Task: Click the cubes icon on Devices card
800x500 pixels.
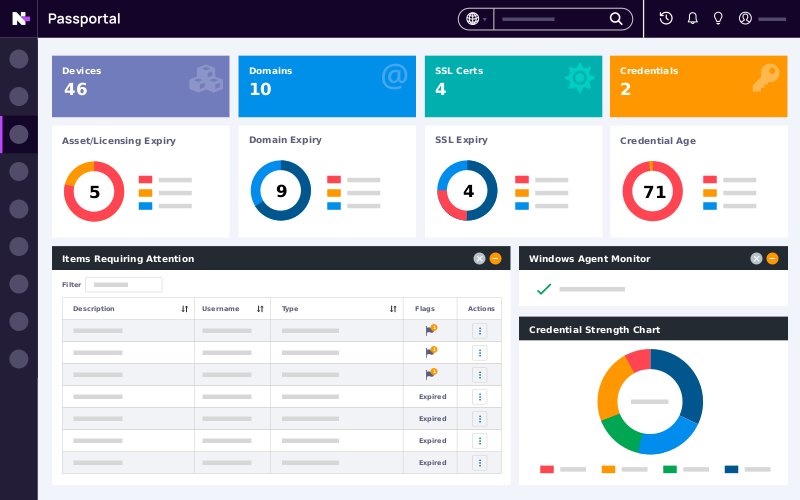Action: [x=206, y=79]
